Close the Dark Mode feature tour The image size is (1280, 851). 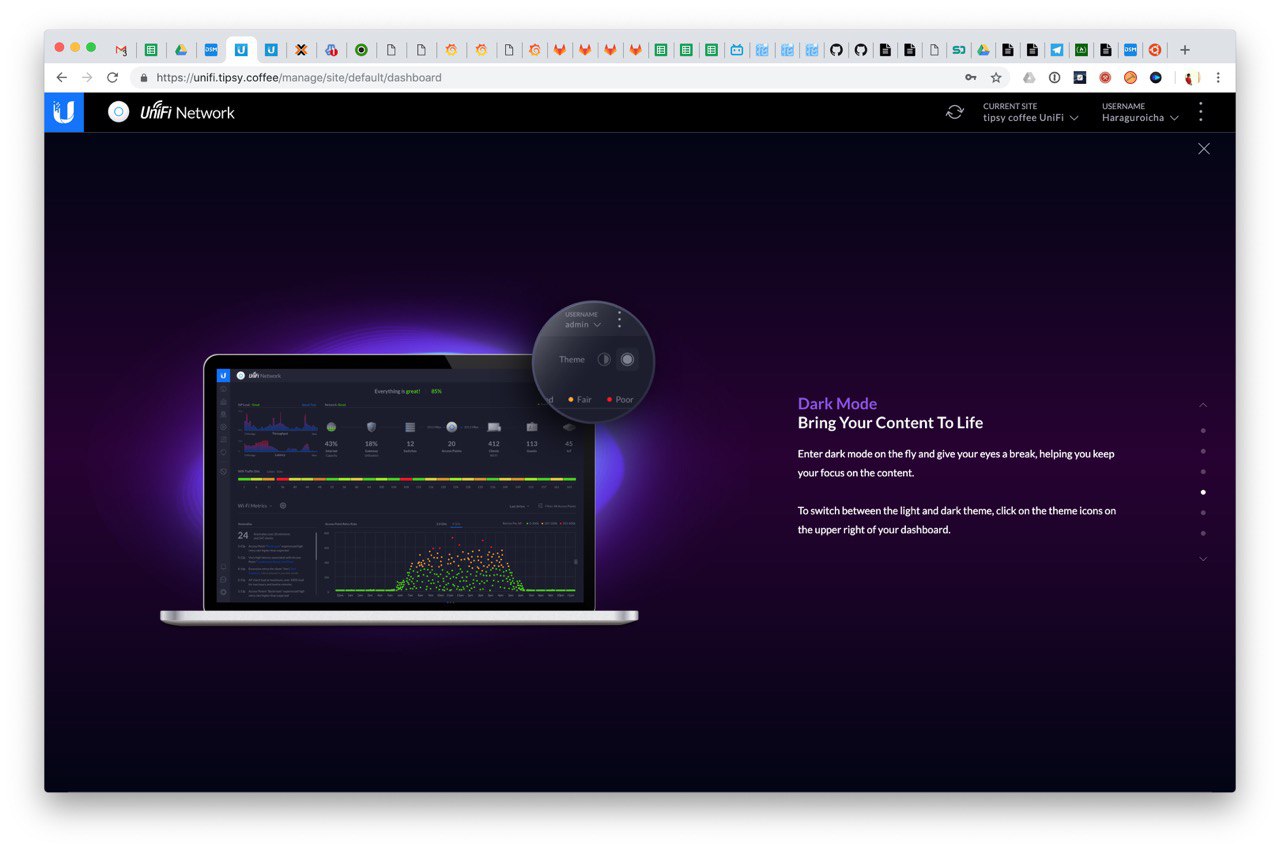point(1204,149)
